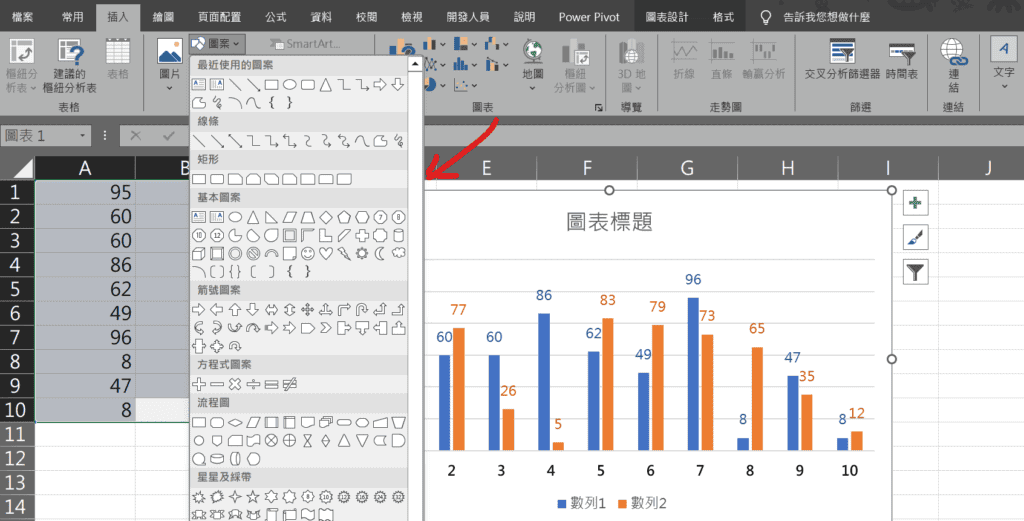Select the 數列1 legend entry
Screen dimensions: 1024x521
point(581,503)
